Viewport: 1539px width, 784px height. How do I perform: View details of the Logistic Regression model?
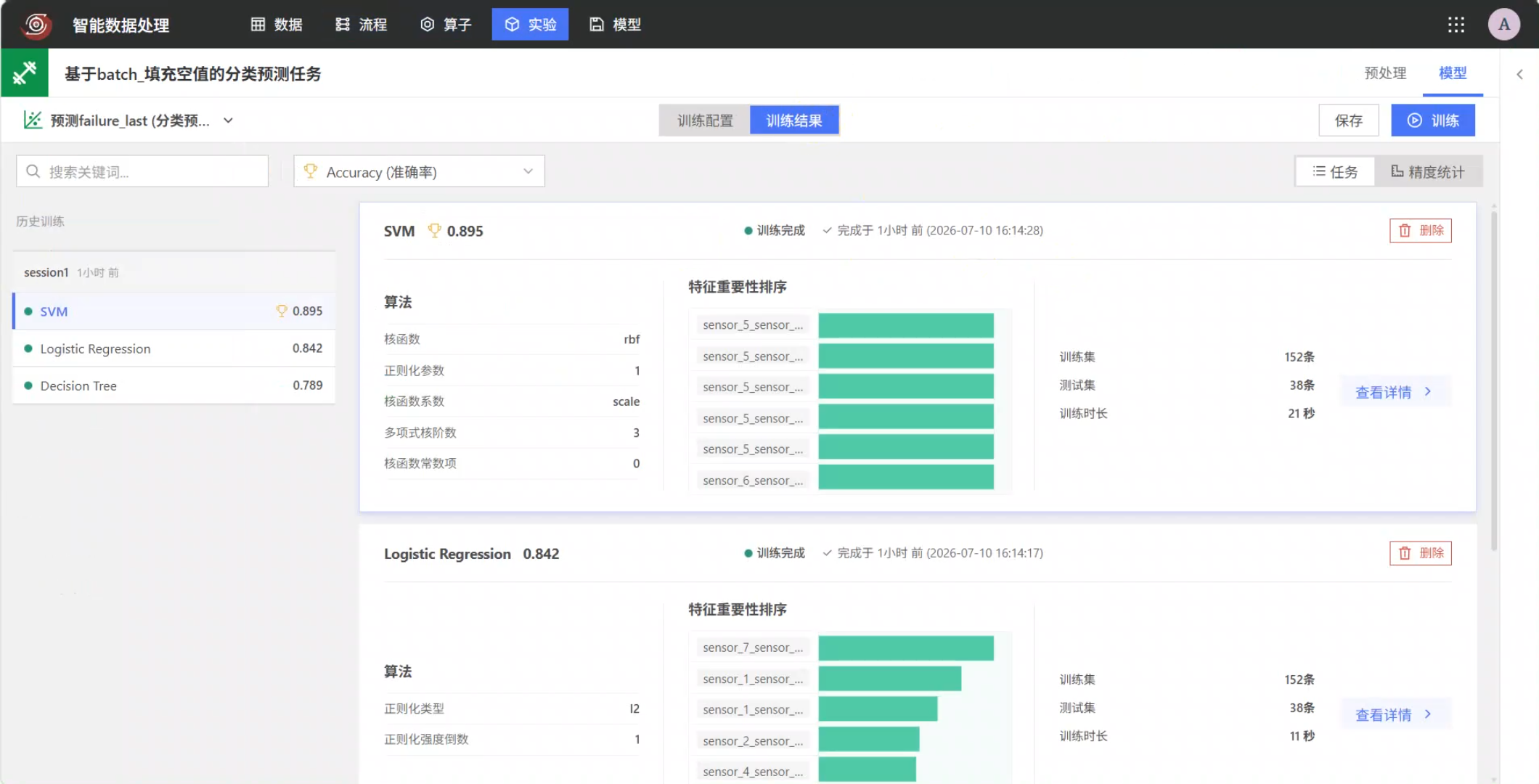(1394, 714)
